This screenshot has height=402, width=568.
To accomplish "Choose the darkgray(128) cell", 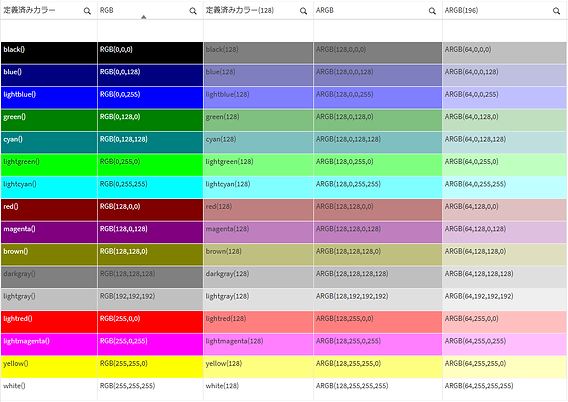I will (258, 277).
